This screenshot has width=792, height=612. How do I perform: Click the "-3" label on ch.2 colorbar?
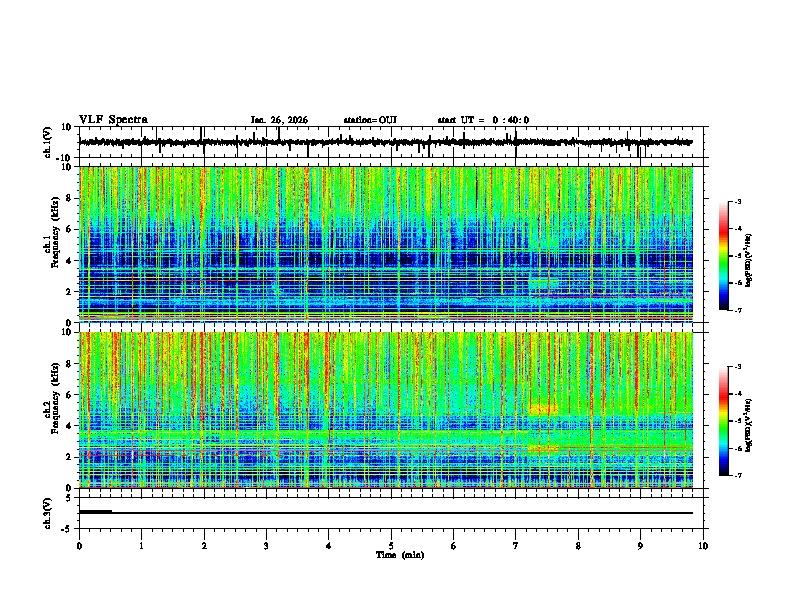(738, 367)
